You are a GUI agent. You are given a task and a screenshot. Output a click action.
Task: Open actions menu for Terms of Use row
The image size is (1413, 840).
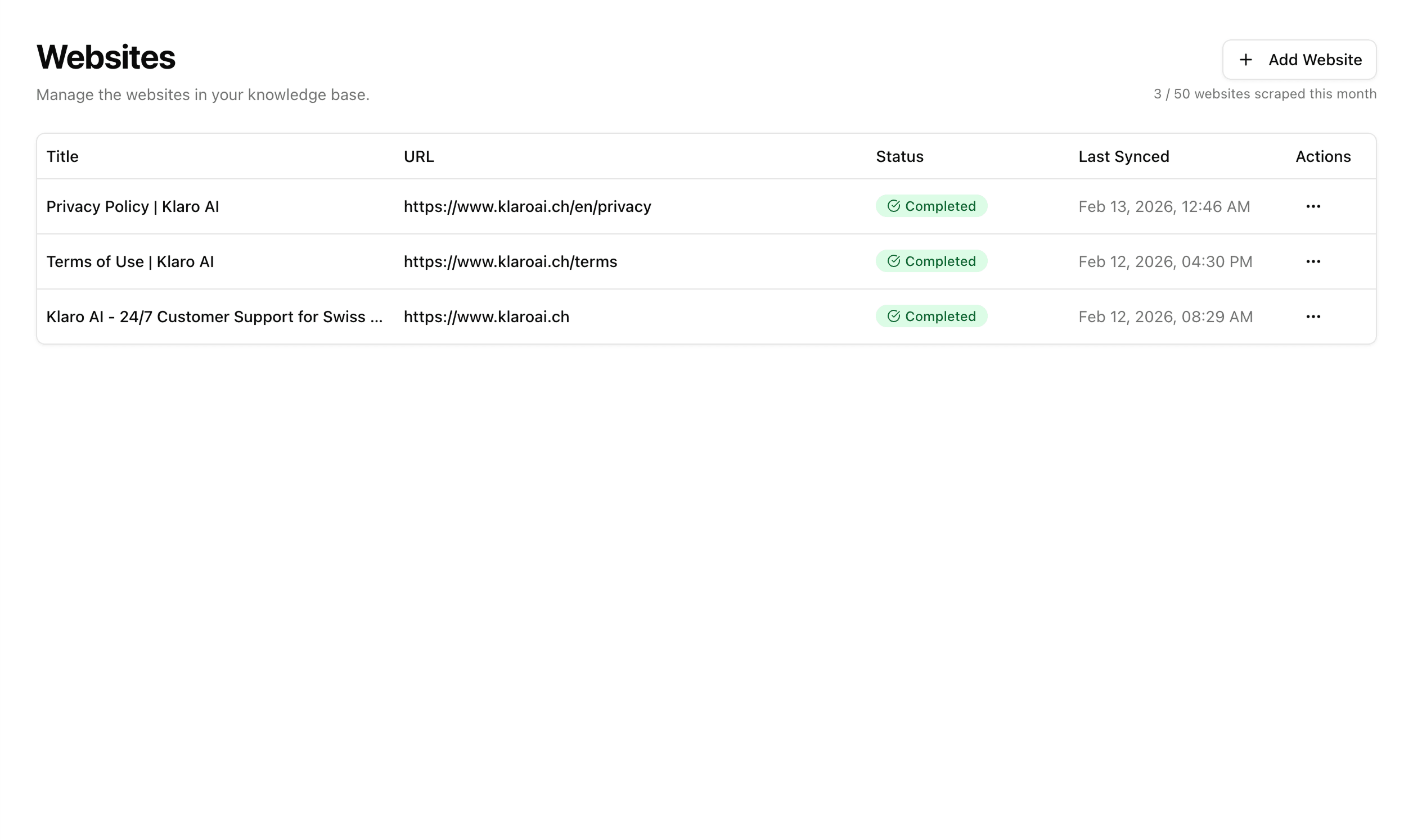pyautogui.click(x=1313, y=261)
